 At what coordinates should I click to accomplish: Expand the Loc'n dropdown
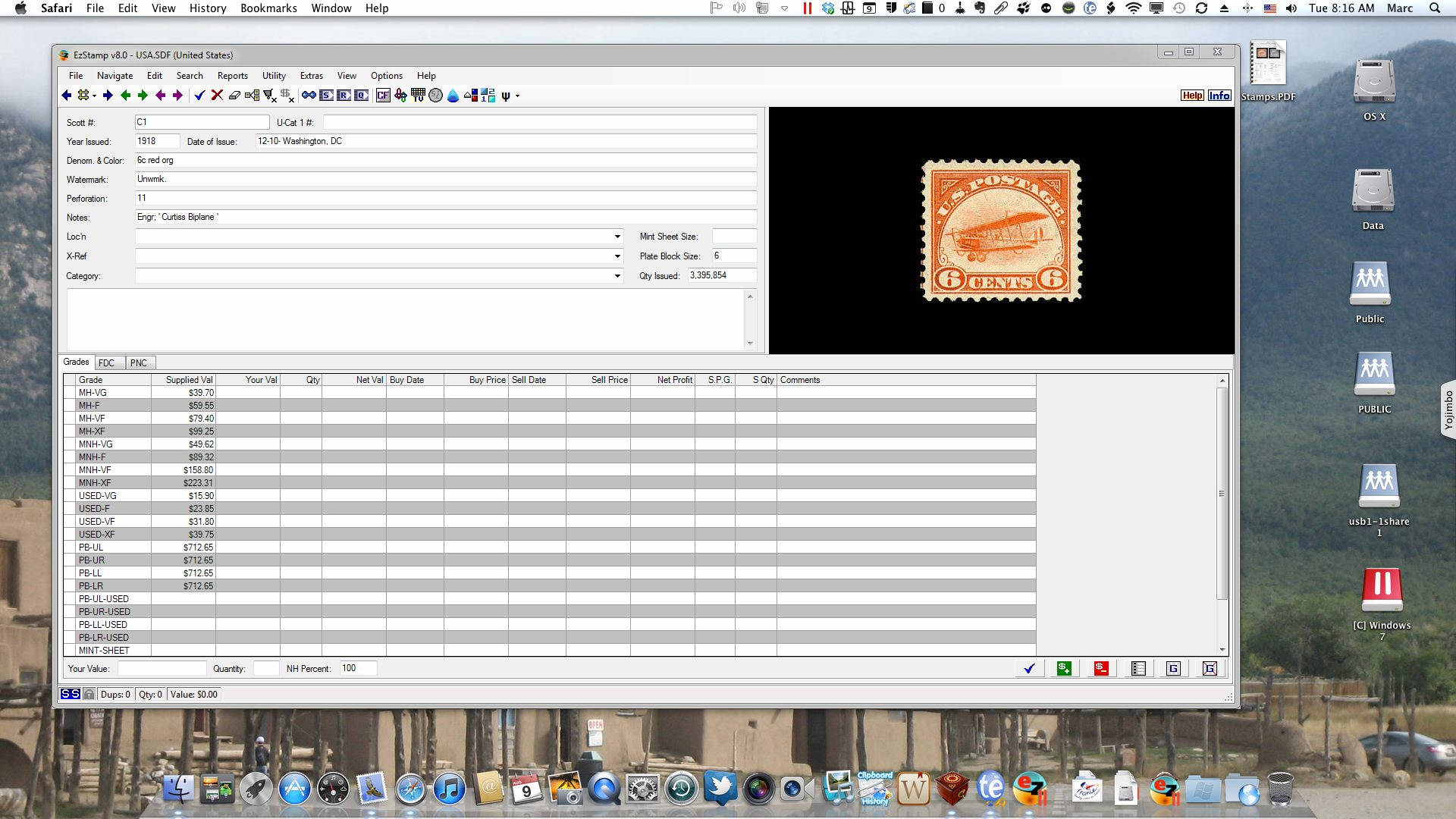tap(617, 237)
